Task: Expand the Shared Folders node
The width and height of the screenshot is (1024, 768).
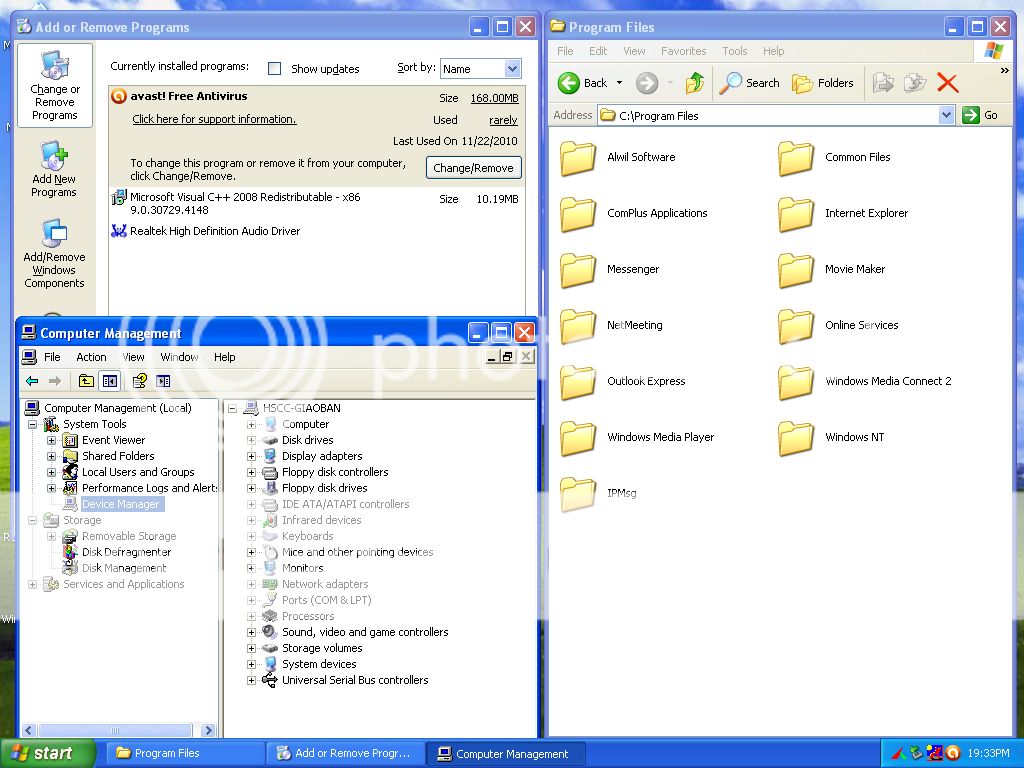Action: pos(51,456)
